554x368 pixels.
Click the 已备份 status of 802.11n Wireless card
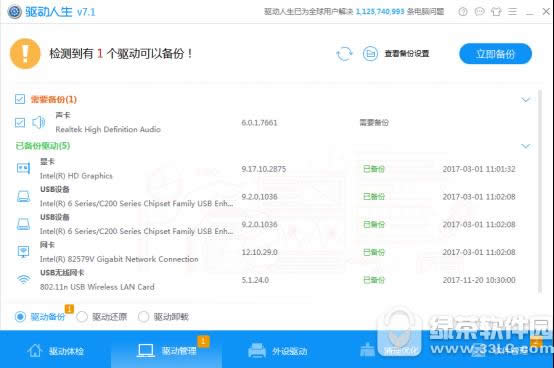tap(374, 280)
